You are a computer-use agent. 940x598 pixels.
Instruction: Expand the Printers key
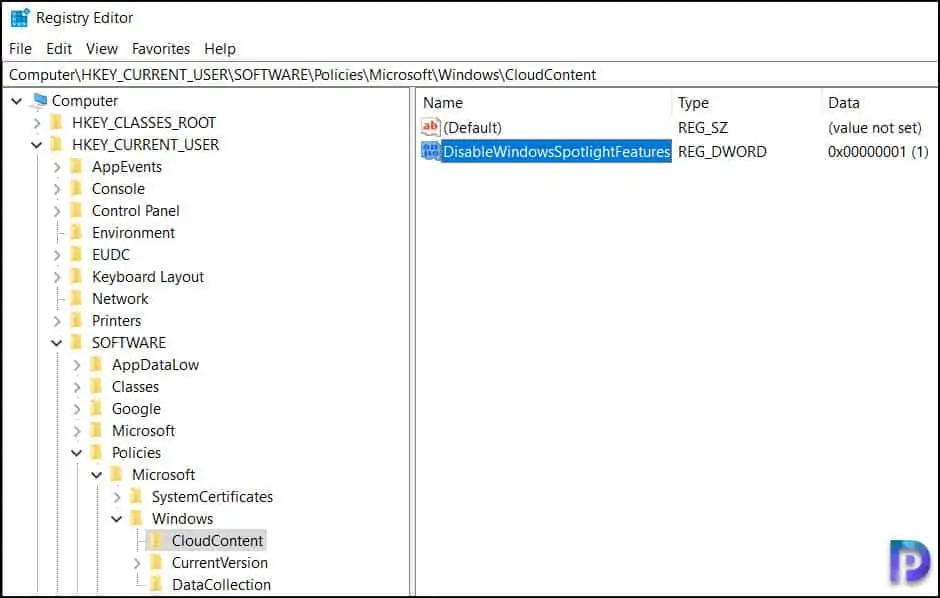[57, 321]
